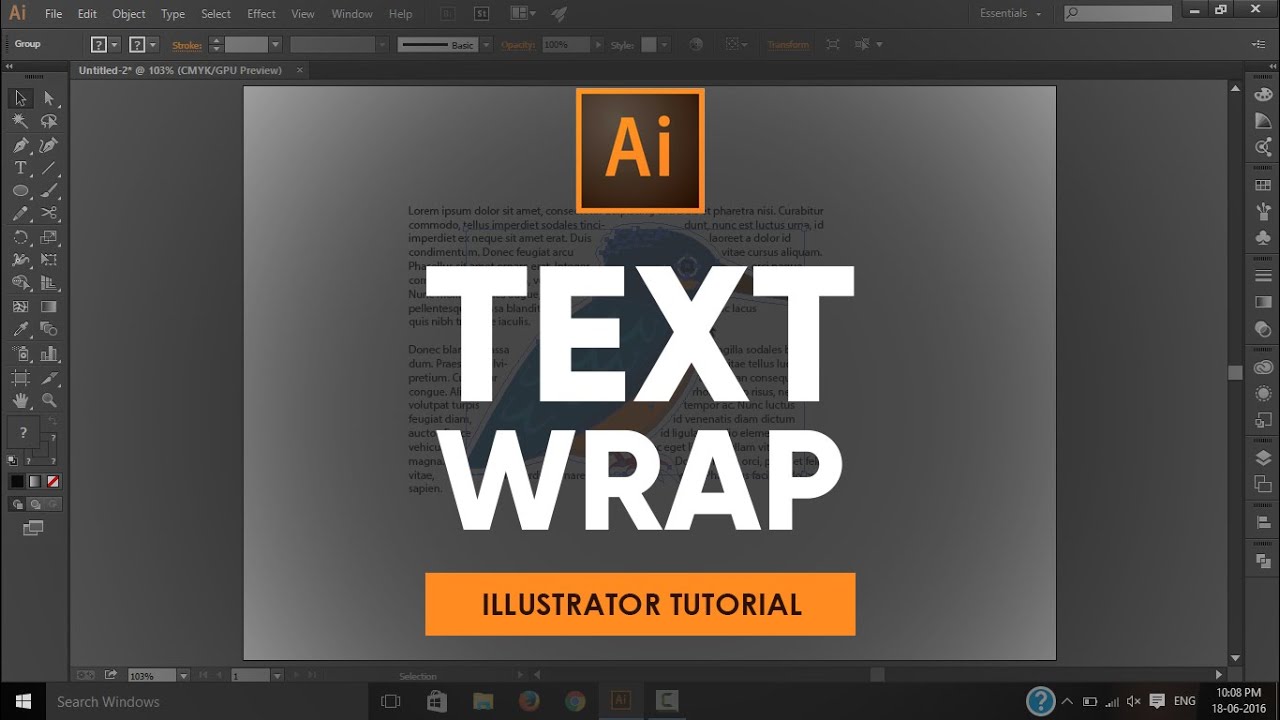Open the Layers panel icon
The image size is (1280, 720).
(x=1263, y=458)
